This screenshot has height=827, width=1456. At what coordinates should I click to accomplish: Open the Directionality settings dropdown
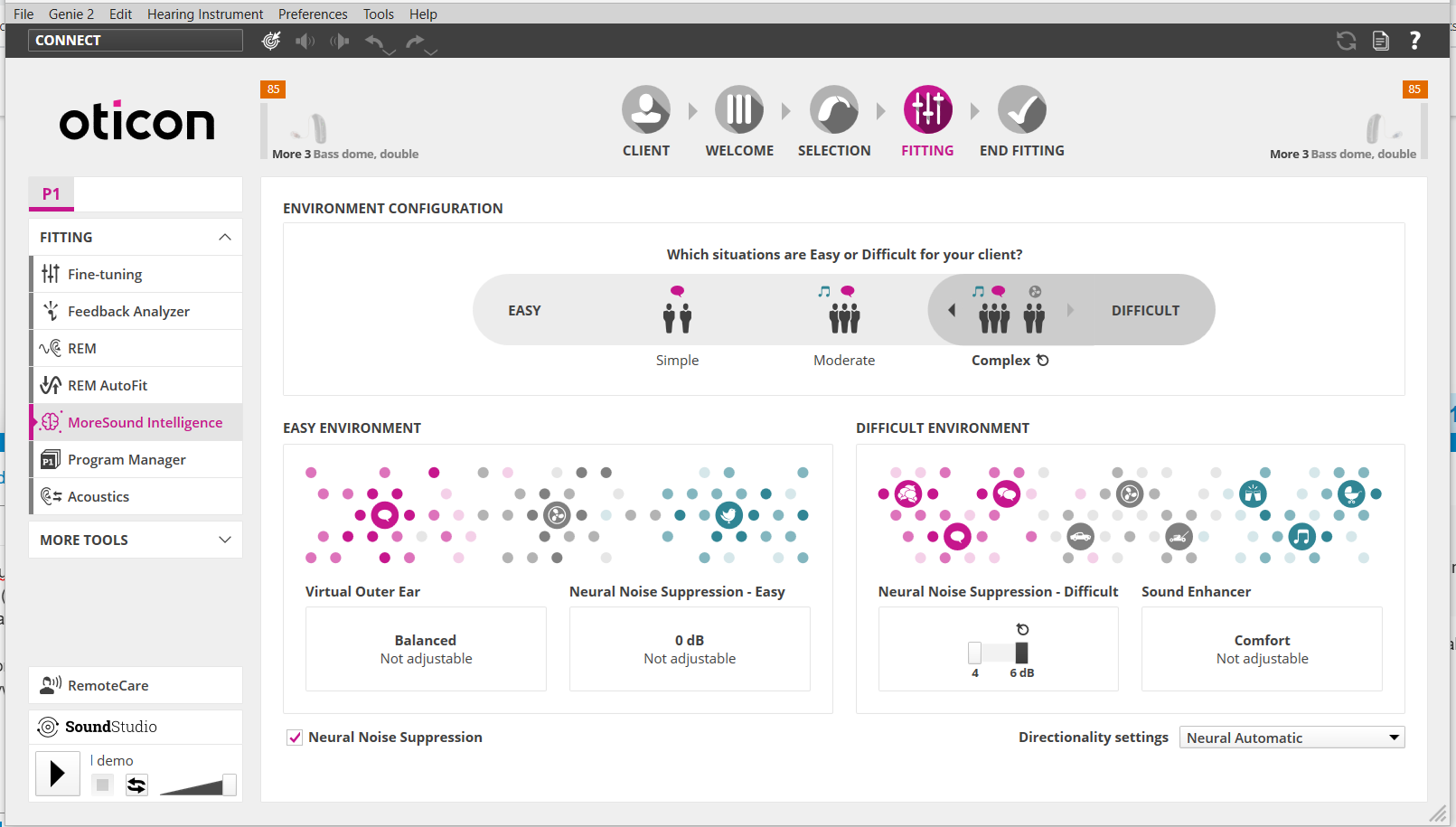tap(1292, 738)
